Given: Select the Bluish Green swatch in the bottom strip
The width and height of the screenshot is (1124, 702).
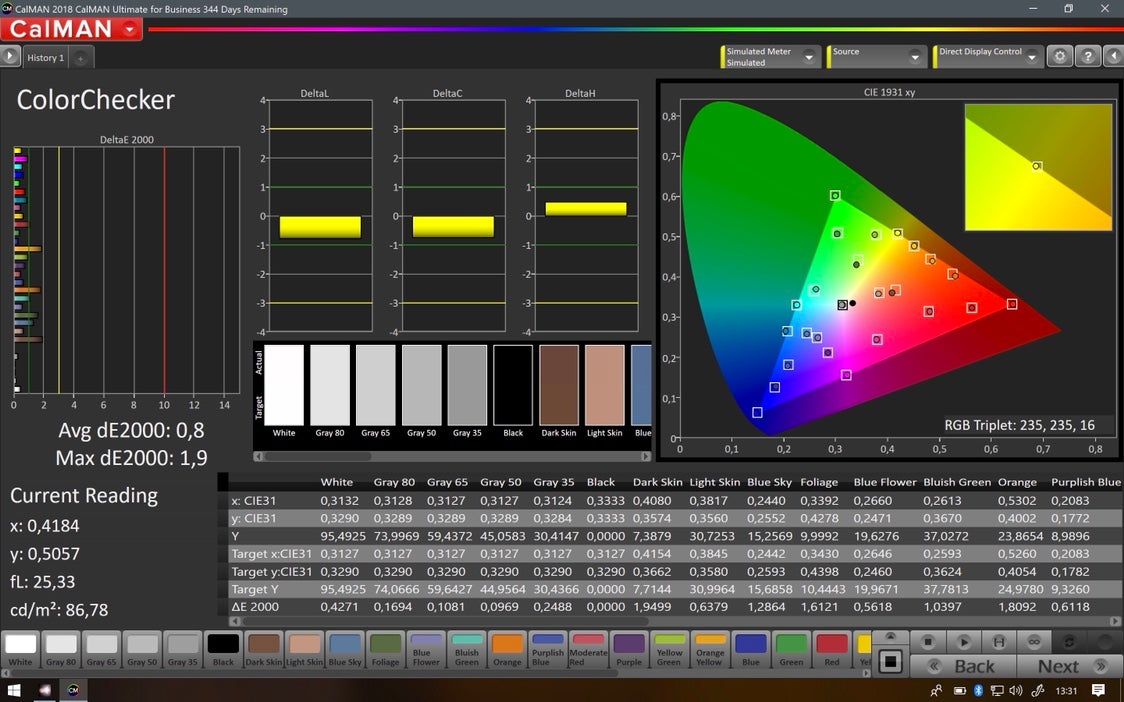Looking at the screenshot, I should (467, 650).
